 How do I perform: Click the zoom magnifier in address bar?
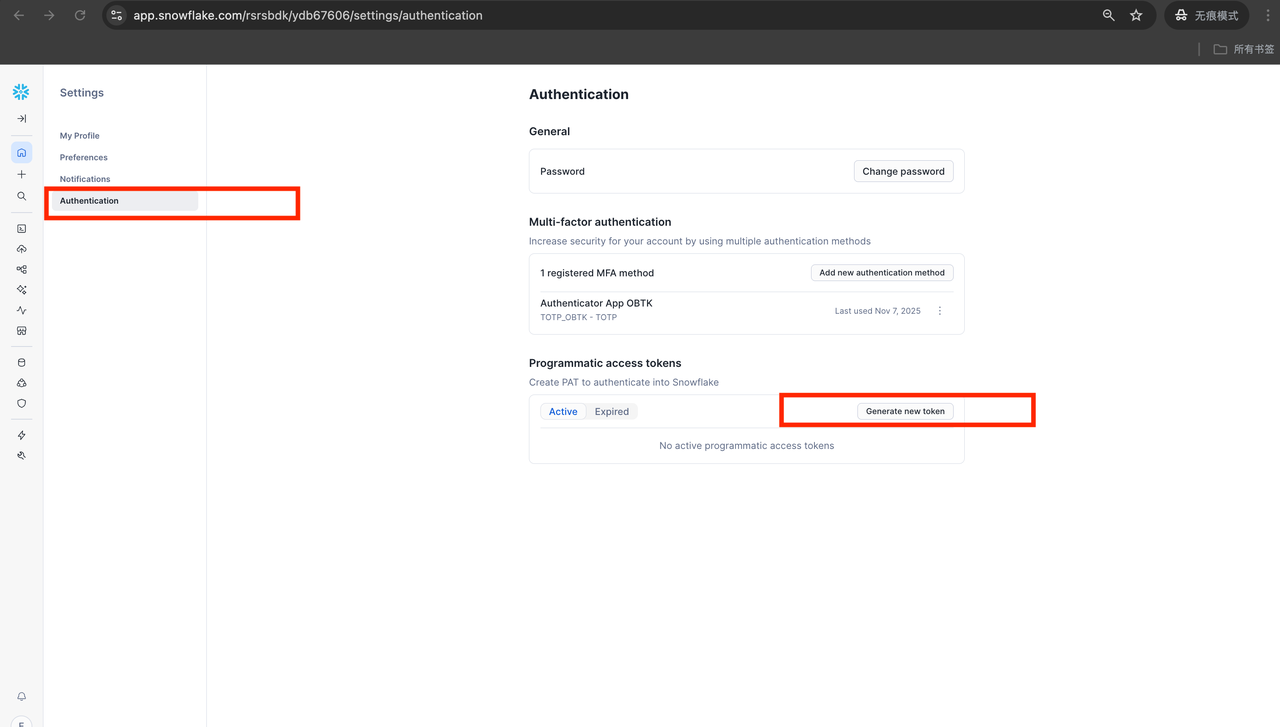[1108, 15]
